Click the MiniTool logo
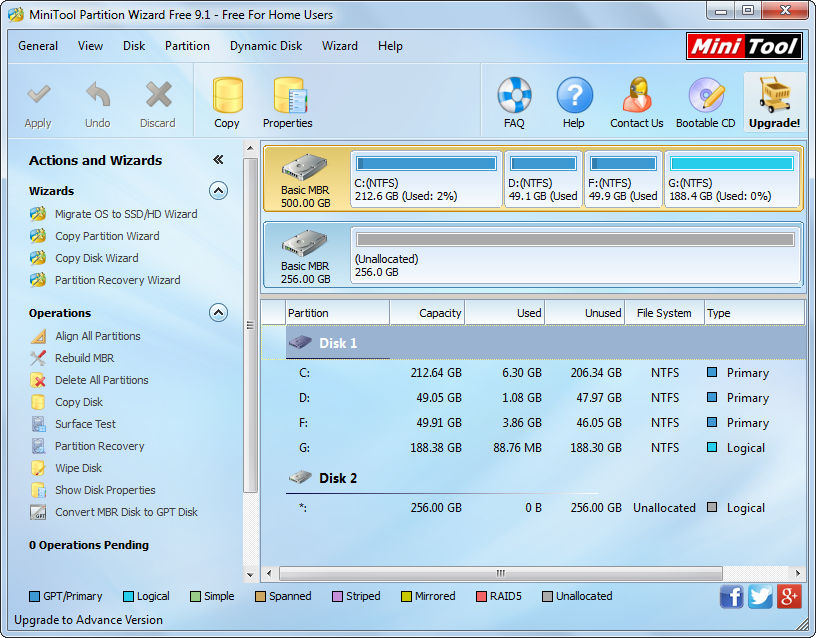816x638 pixels. (744, 46)
